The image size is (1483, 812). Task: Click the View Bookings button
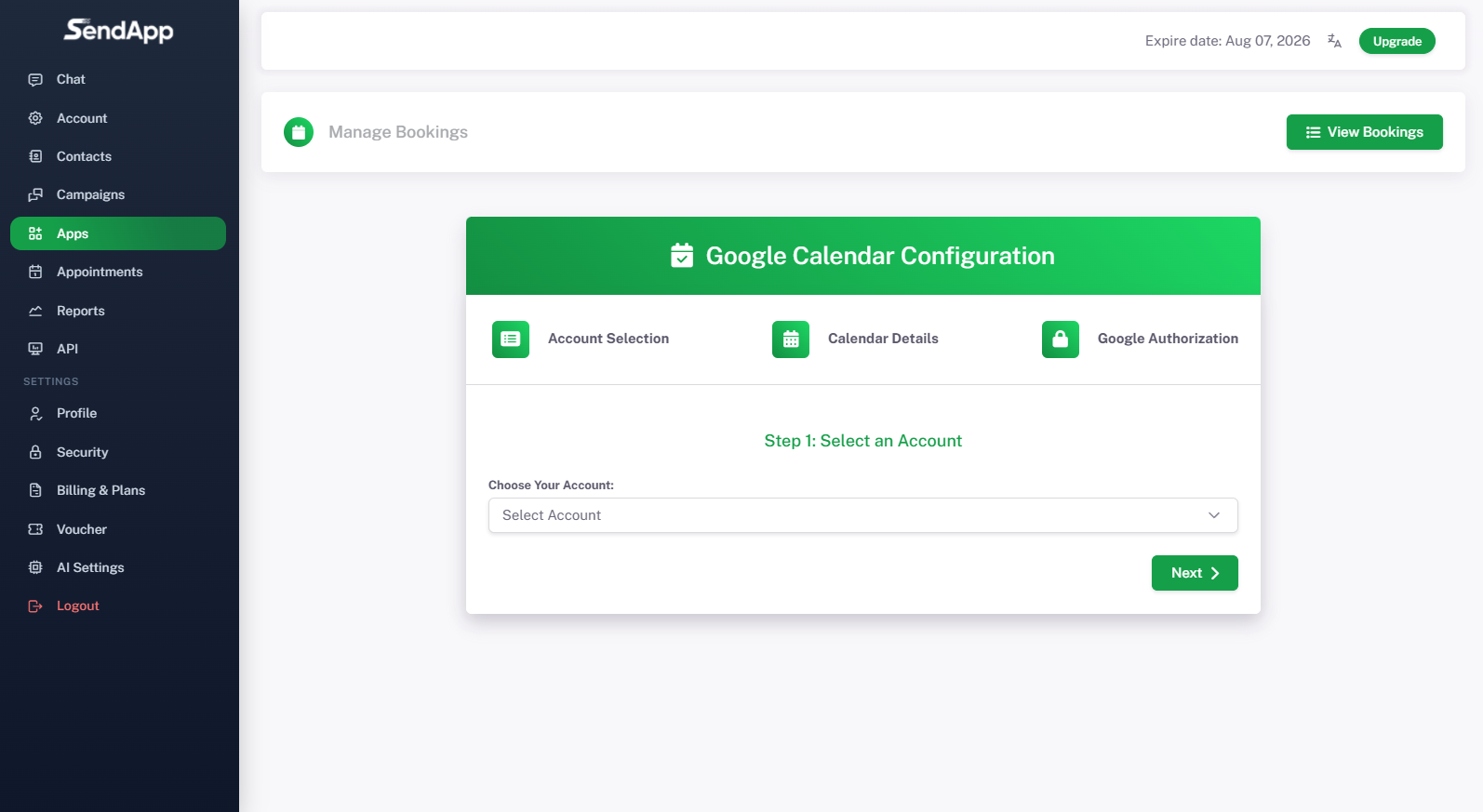point(1365,132)
